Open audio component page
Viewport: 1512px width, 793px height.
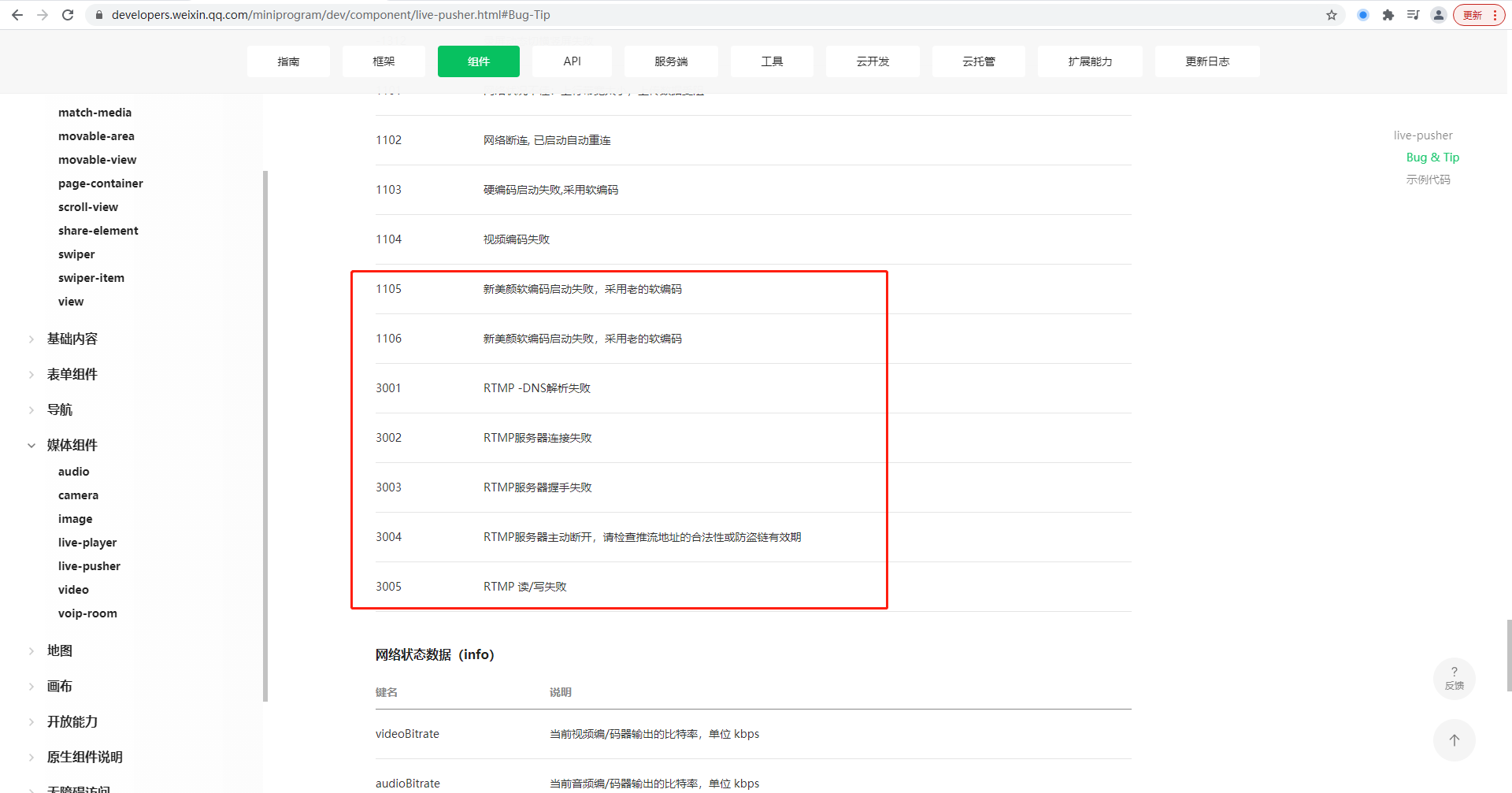point(74,472)
